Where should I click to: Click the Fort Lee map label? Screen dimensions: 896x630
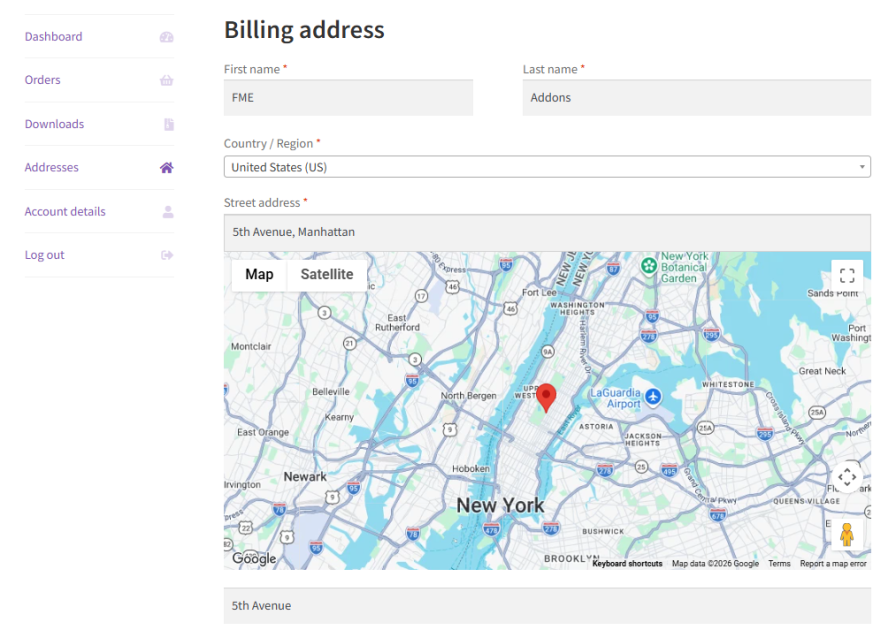pyautogui.click(x=539, y=293)
